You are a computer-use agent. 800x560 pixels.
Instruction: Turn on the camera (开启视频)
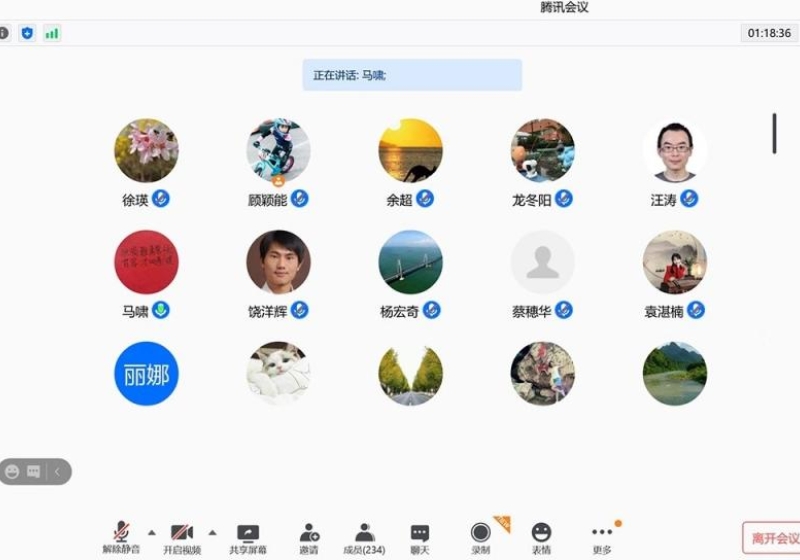pyautogui.click(x=182, y=535)
